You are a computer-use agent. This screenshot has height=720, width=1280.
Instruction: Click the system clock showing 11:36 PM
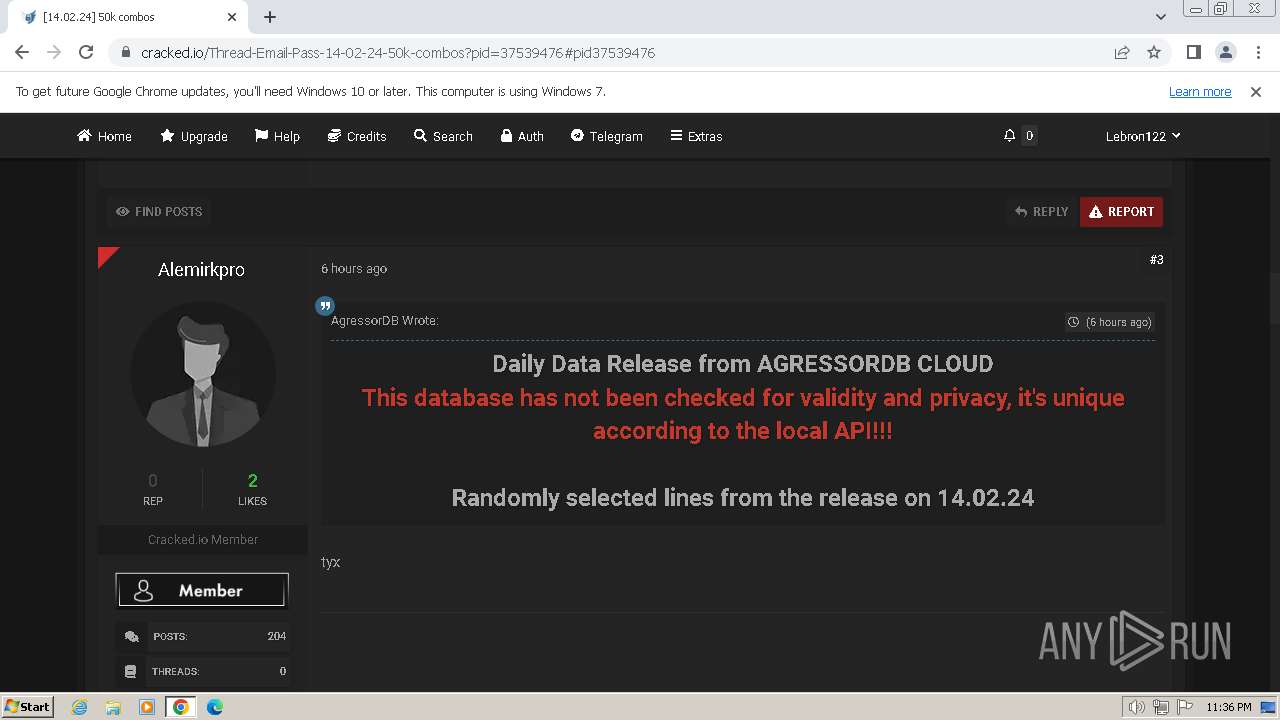pyautogui.click(x=1228, y=707)
